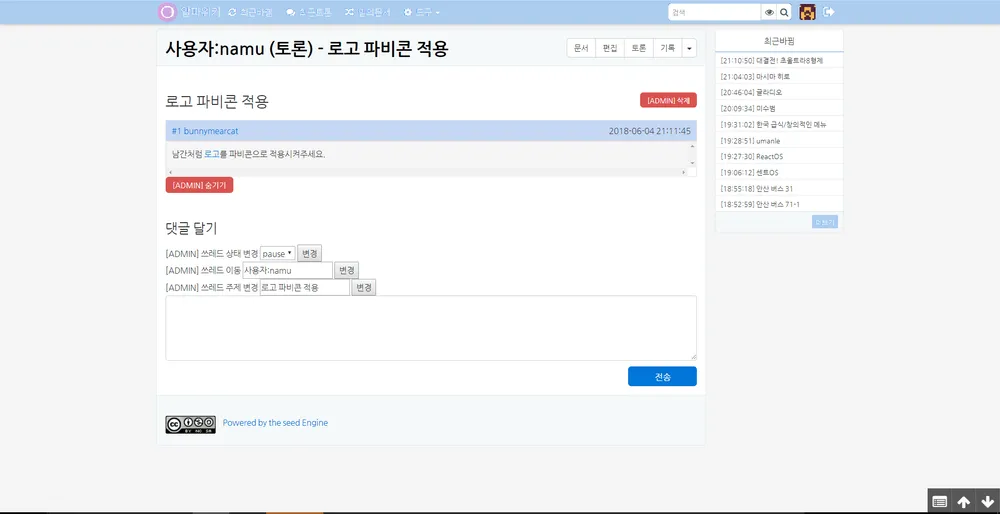Expand the tools dropdown in the navbar
Image resolution: width=1000 pixels, height=514 pixels.
(x=422, y=12)
